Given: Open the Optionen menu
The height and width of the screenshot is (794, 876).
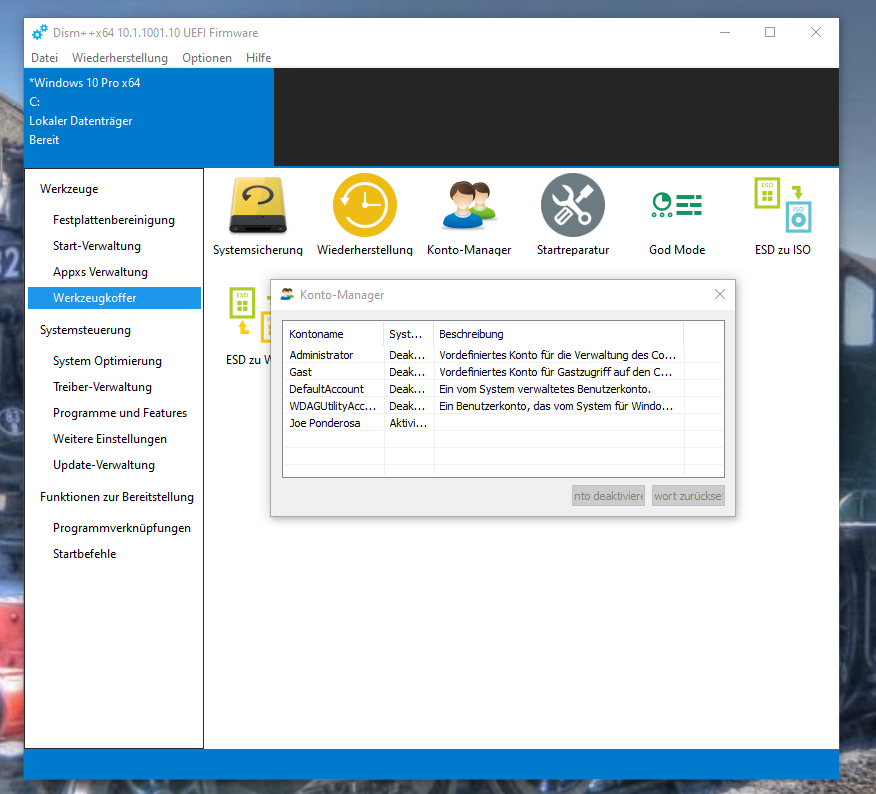Looking at the screenshot, I should click(x=207, y=58).
